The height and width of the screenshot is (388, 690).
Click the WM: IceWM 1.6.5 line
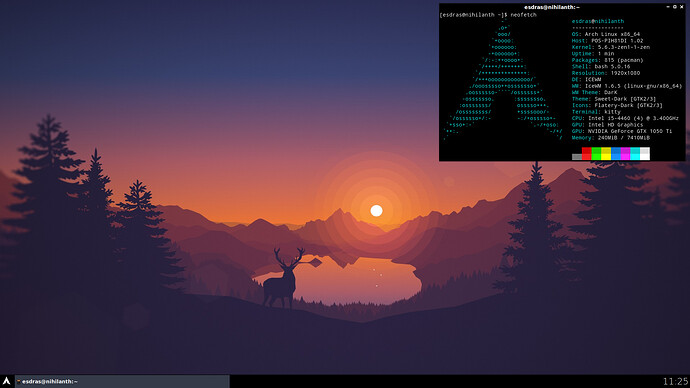click(x=627, y=86)
